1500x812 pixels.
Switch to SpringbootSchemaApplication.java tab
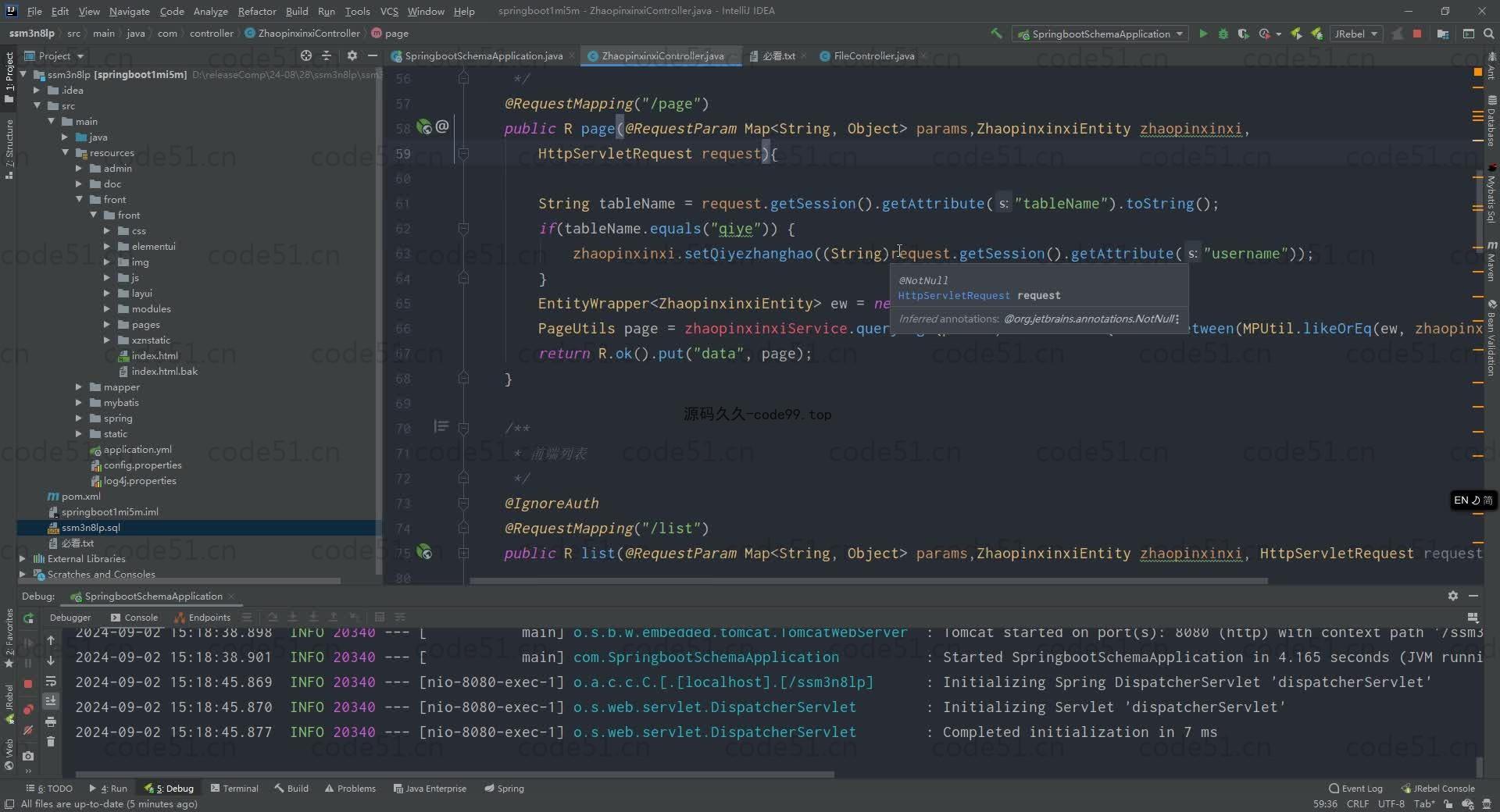pyautogui.click(x=482, y=55)
